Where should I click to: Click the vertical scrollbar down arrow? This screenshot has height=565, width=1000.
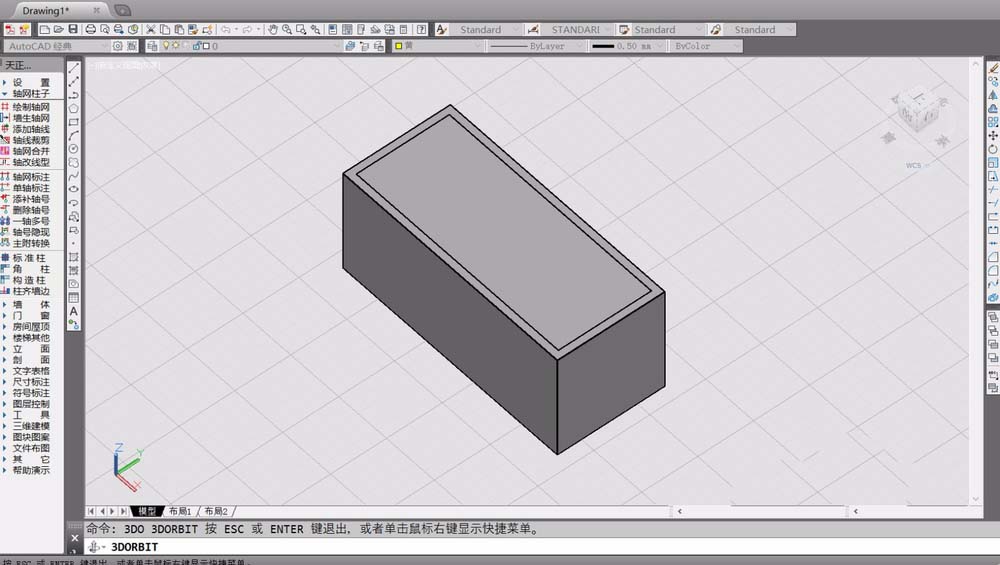[975, 499]
